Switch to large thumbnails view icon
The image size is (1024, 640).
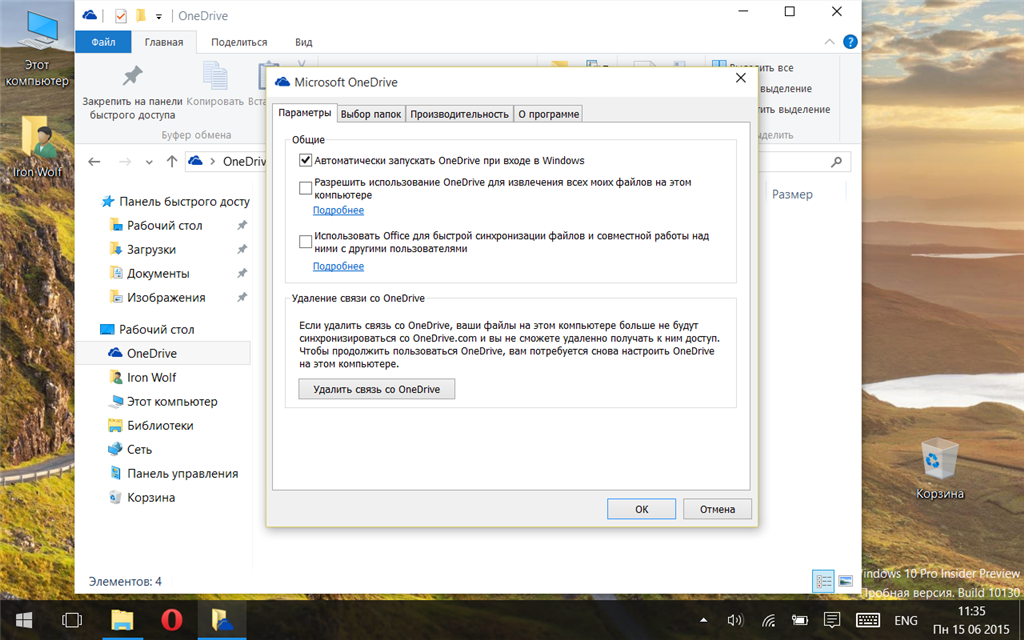click(x=845, y=581)
